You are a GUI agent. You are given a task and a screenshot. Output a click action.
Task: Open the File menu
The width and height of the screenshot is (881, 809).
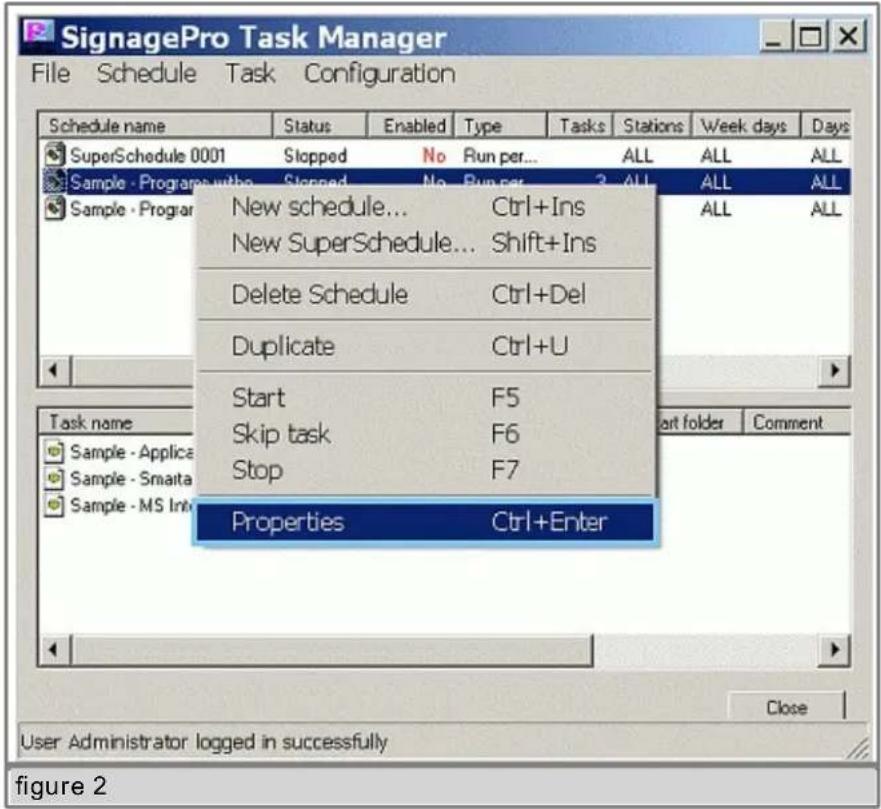pyautogui.click(x=51, y=74)
